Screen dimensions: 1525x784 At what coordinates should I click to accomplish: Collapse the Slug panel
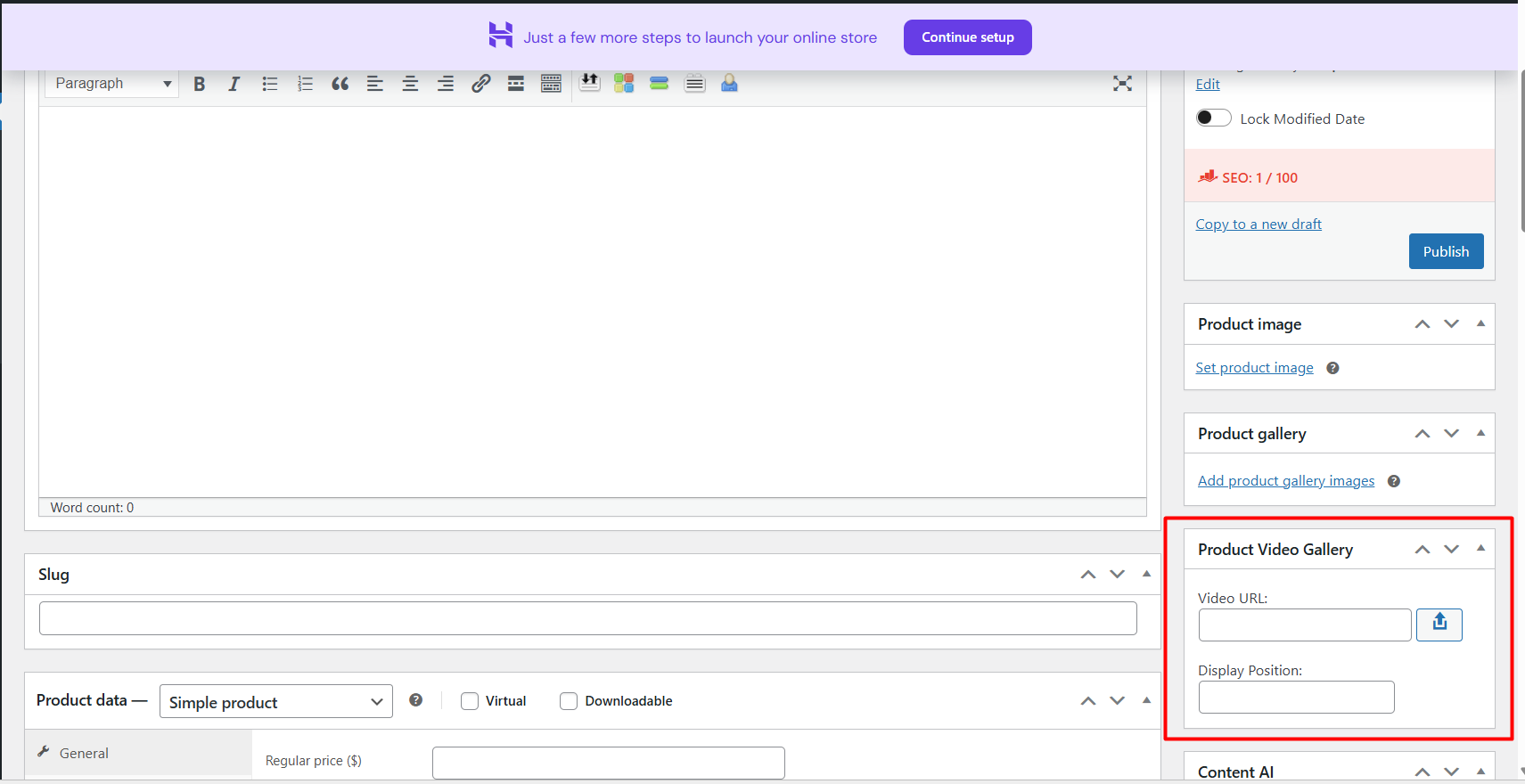click(1146, 574)
